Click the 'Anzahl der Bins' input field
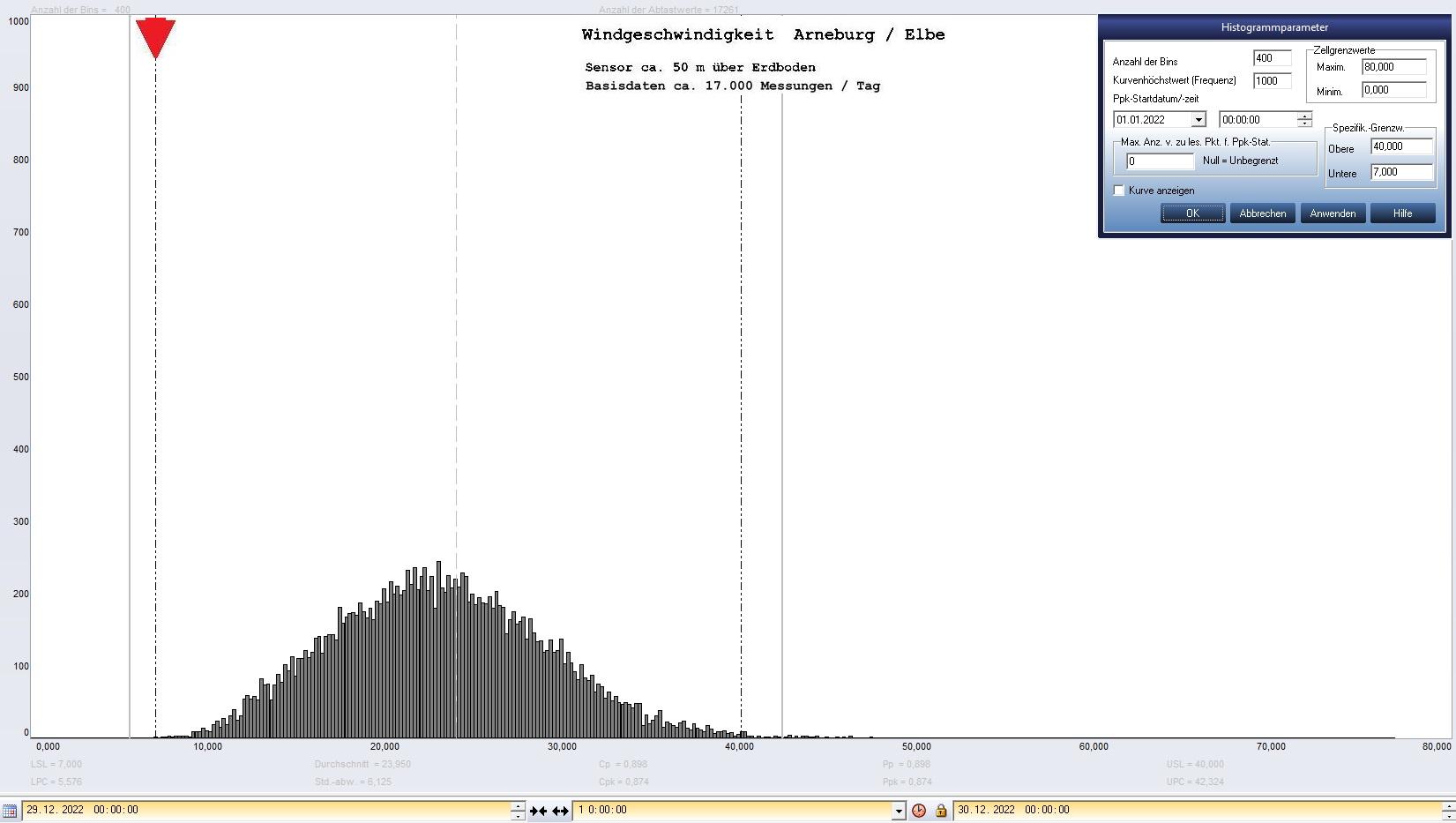 [1271, 58]
